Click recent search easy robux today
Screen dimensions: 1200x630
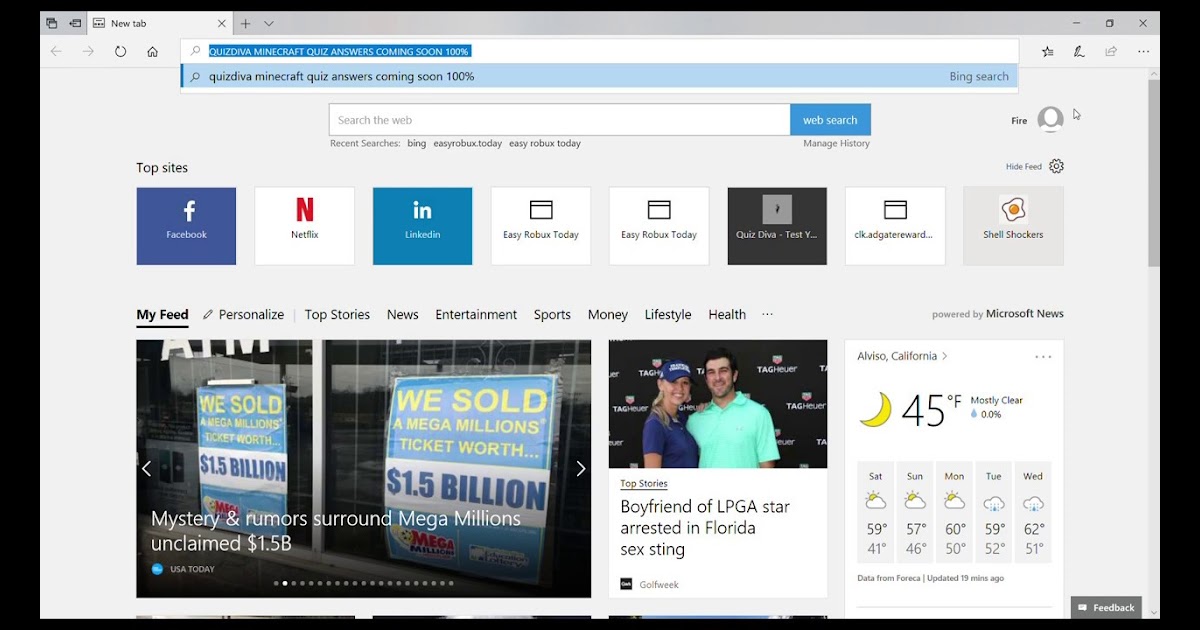click(545, 144)
